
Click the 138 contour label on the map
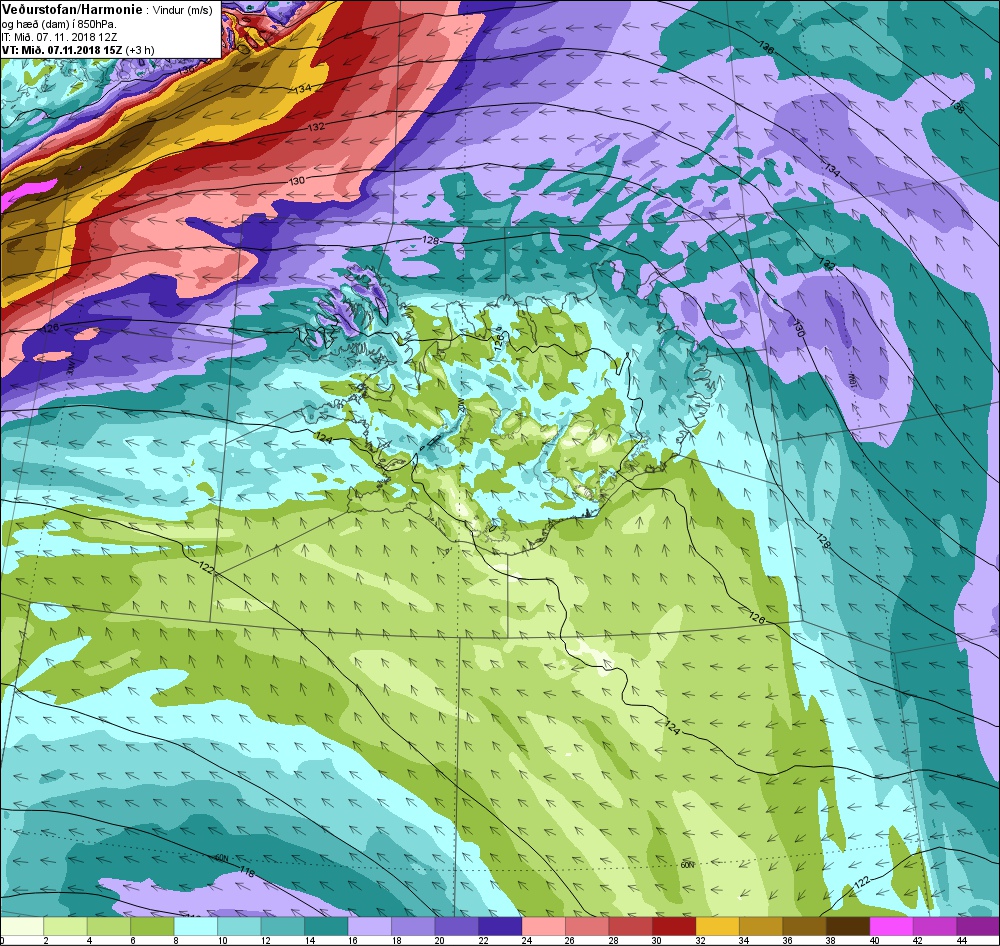pos(957,107)
